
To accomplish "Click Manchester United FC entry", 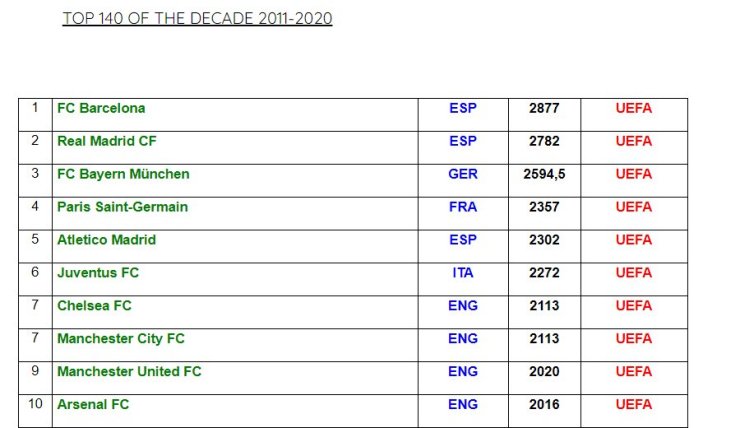I will 129,371.
